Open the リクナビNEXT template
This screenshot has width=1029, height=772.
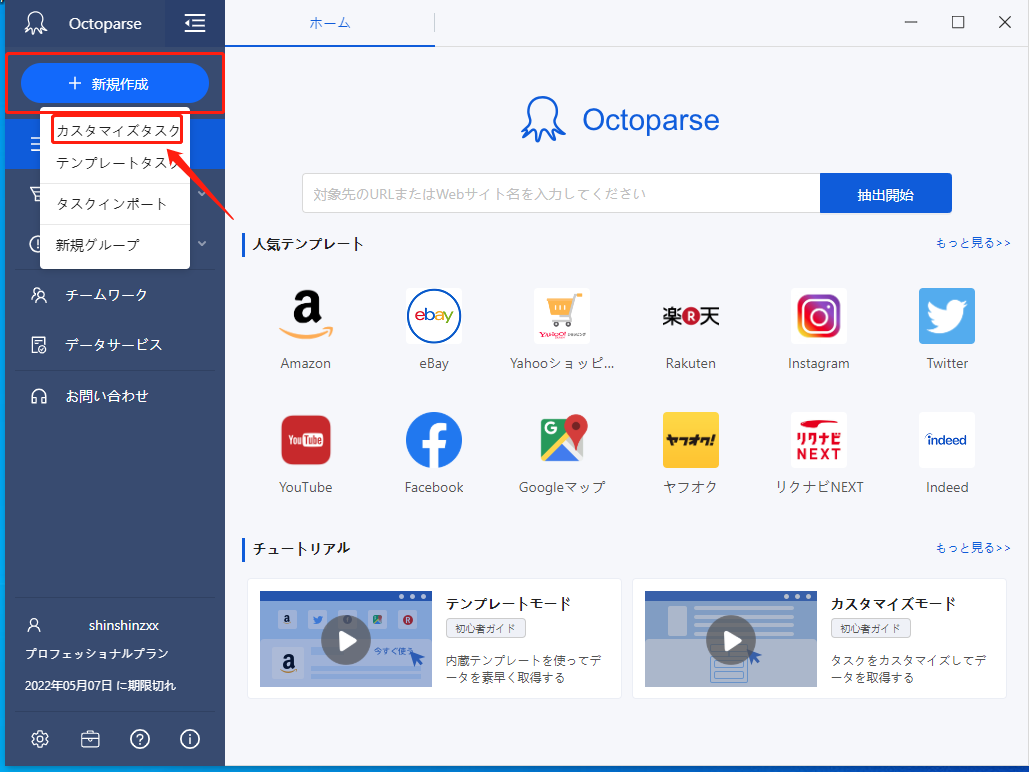(818, 440)
